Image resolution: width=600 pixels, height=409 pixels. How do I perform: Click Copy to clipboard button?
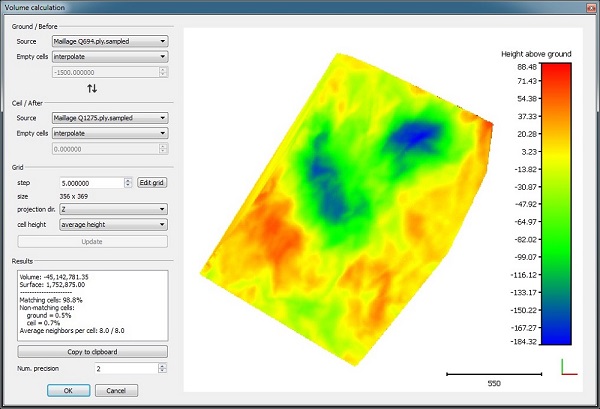pos(92,352)
